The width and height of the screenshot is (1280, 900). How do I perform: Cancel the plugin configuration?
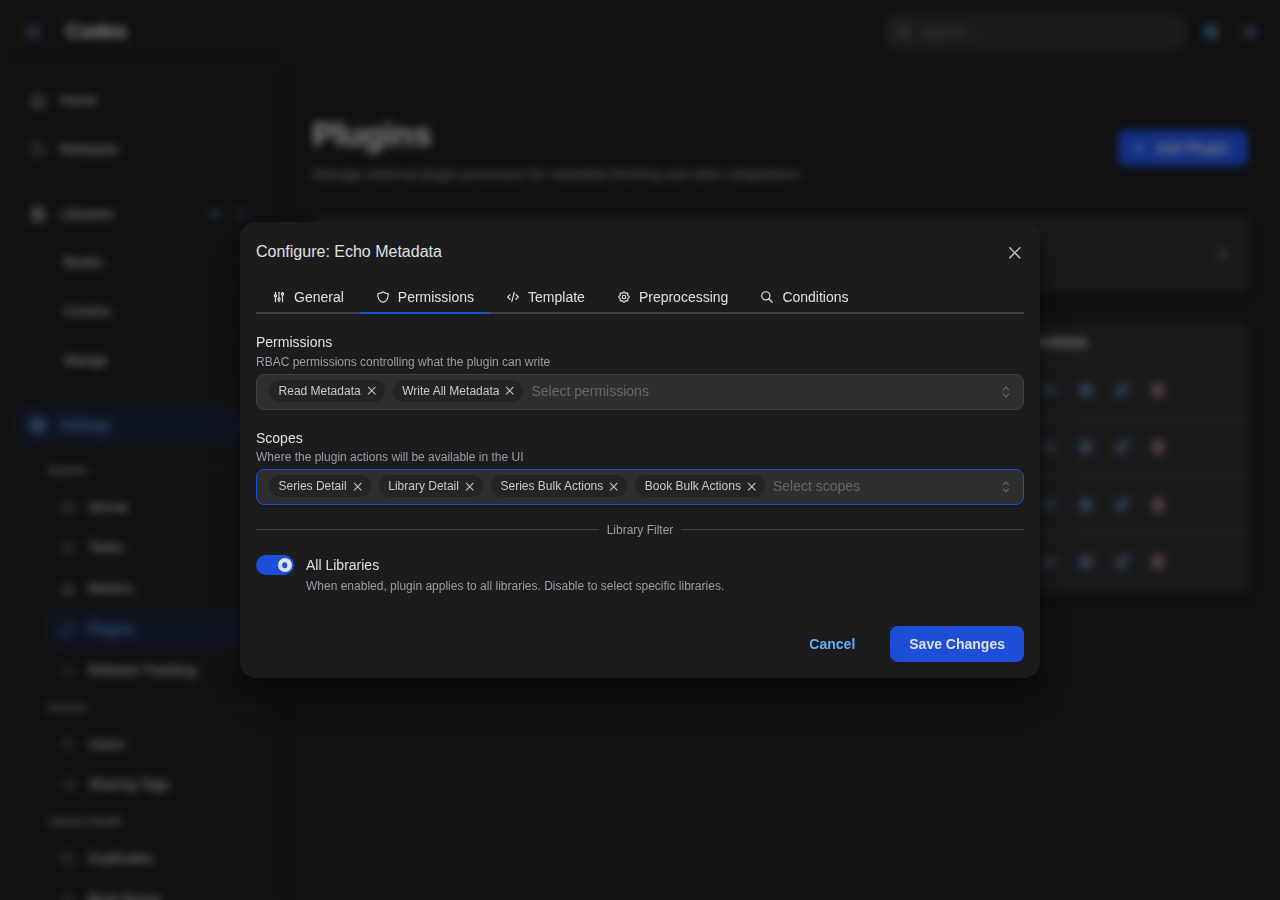[832, 644]
